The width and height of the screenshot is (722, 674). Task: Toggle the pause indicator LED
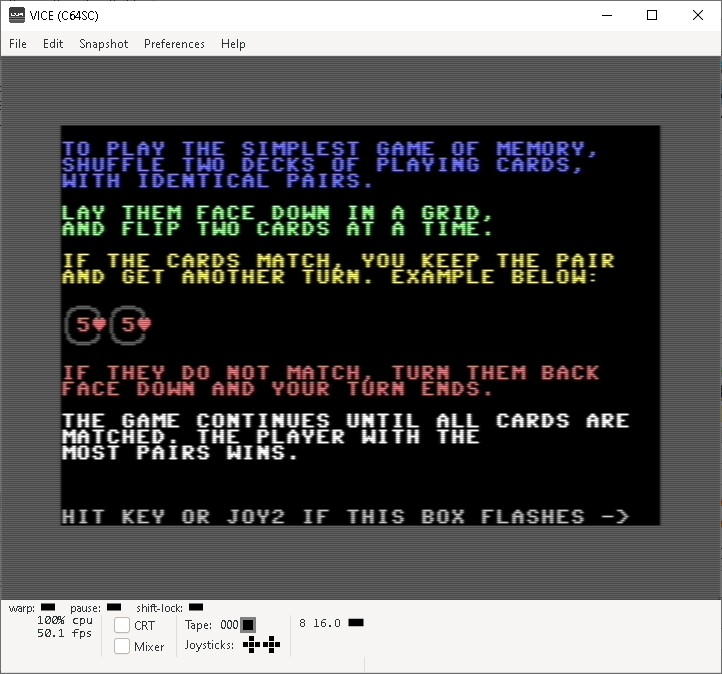pyautogui.click(x=114, y=607)
